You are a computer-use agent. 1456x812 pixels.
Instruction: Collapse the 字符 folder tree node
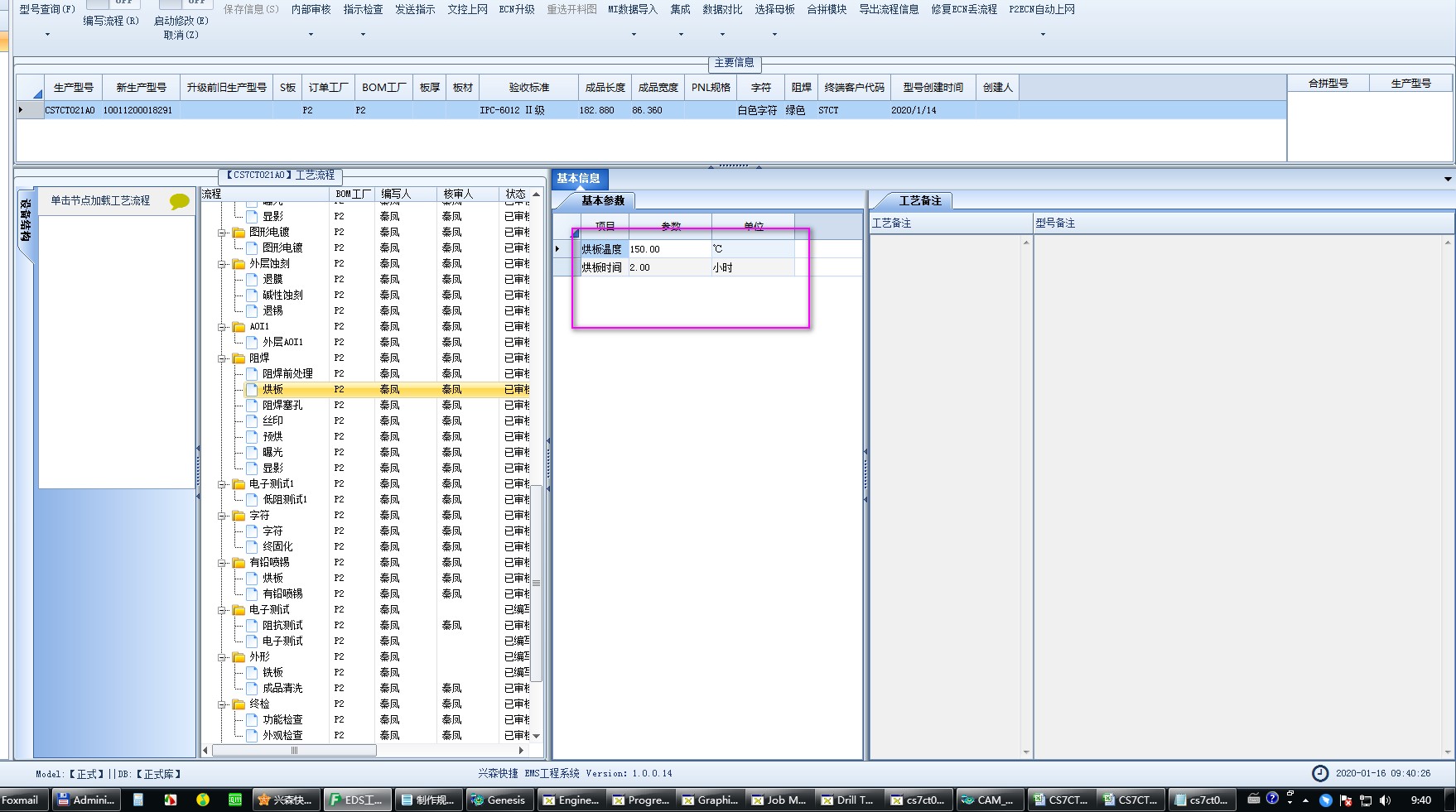pos(222,516)
